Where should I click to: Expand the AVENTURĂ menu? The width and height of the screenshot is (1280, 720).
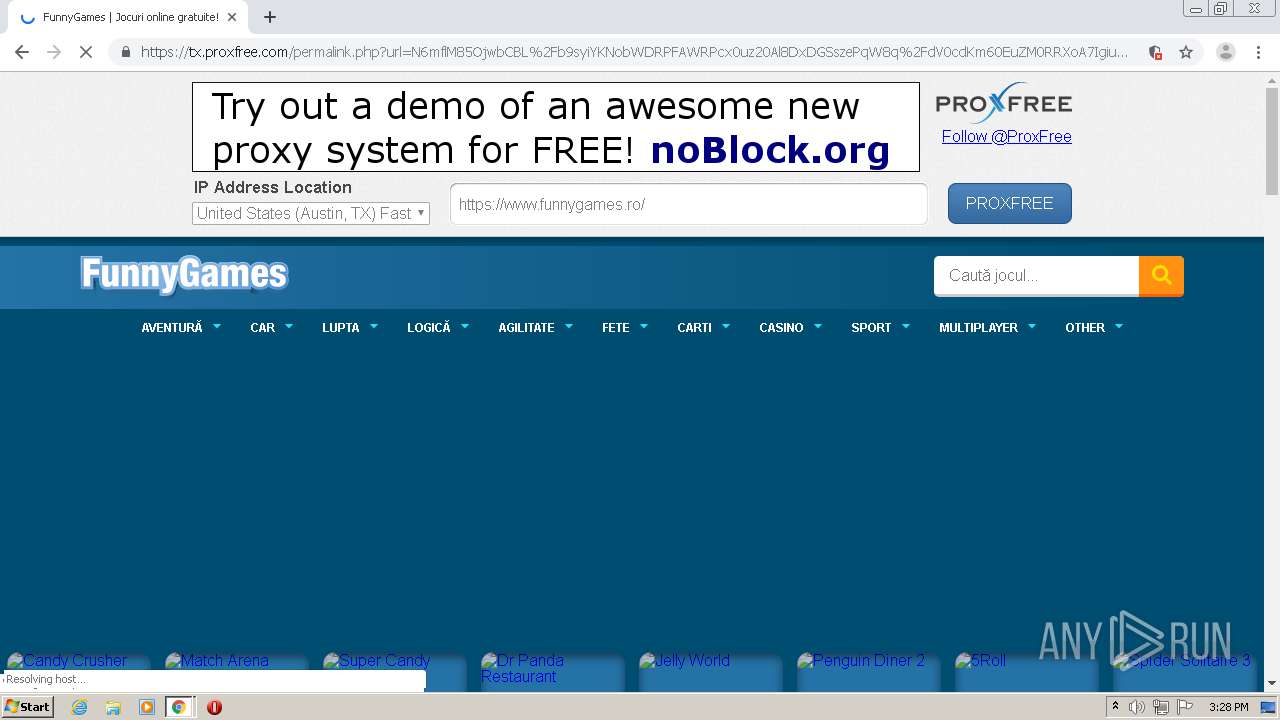click(181, 327)
